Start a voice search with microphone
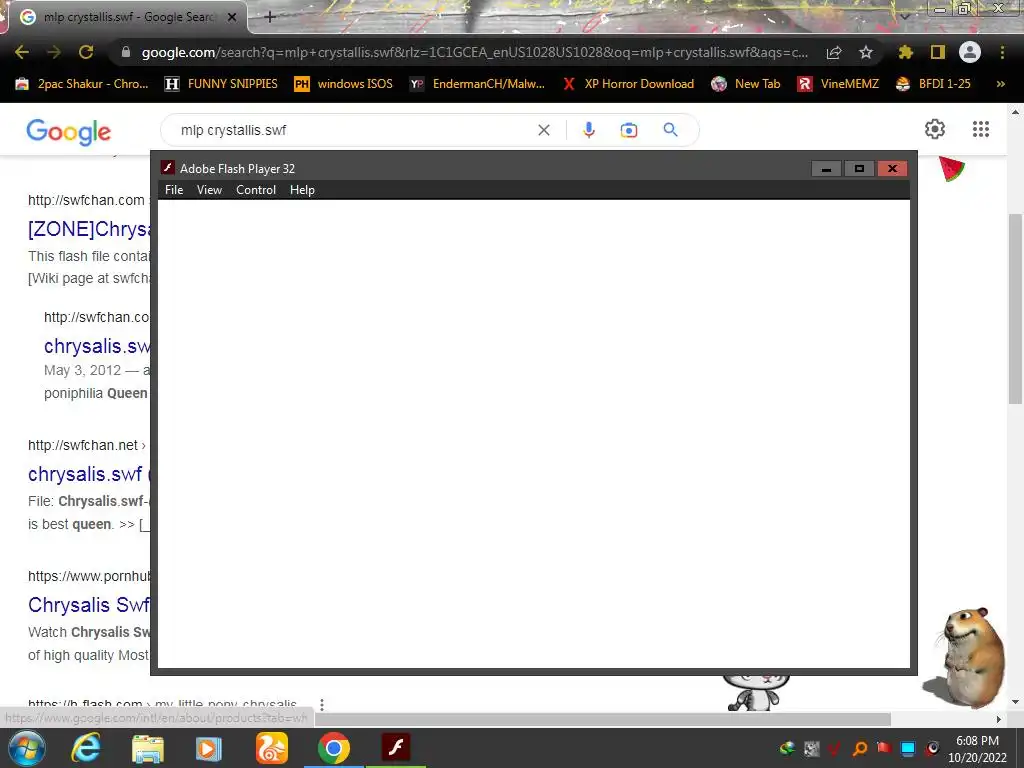The height and width of the screenshot is (768, 1024). (x=588, y=130)
